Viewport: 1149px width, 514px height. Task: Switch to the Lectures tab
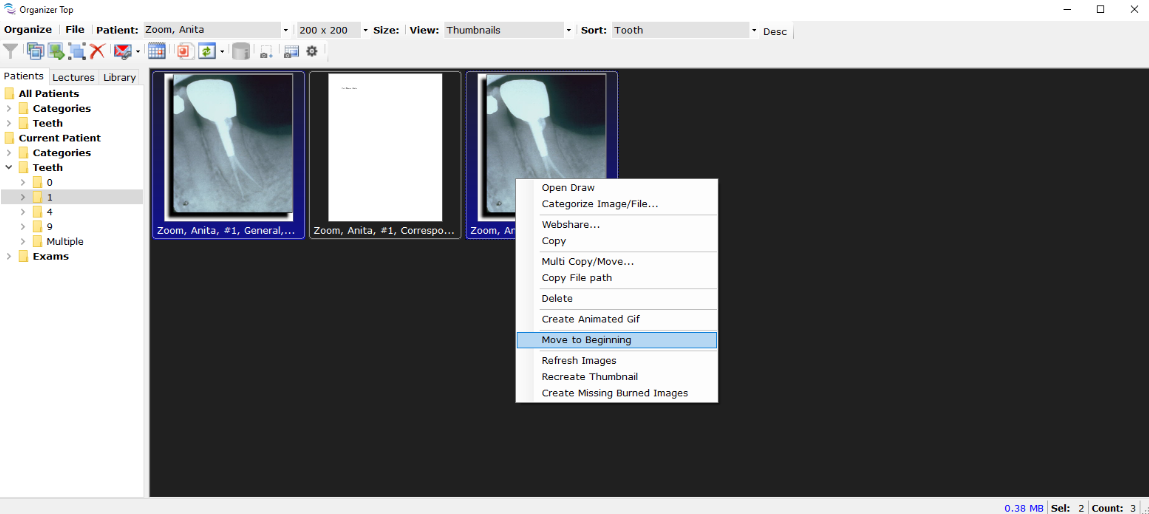73,77
